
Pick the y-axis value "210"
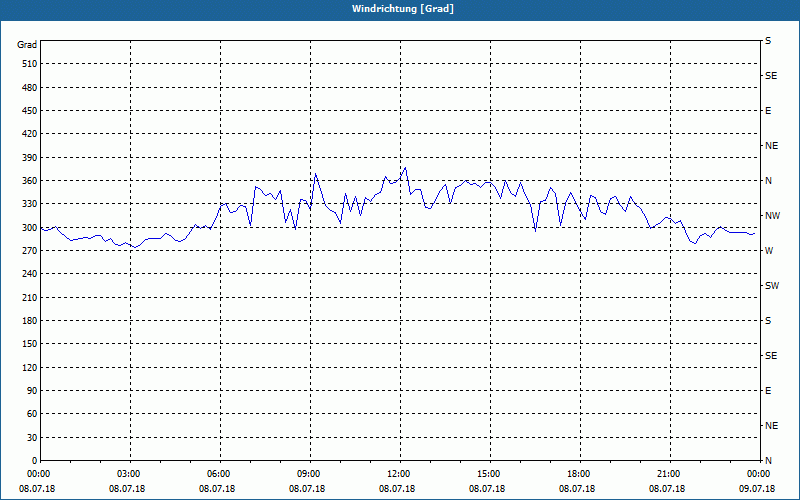[x=30, y=297]
